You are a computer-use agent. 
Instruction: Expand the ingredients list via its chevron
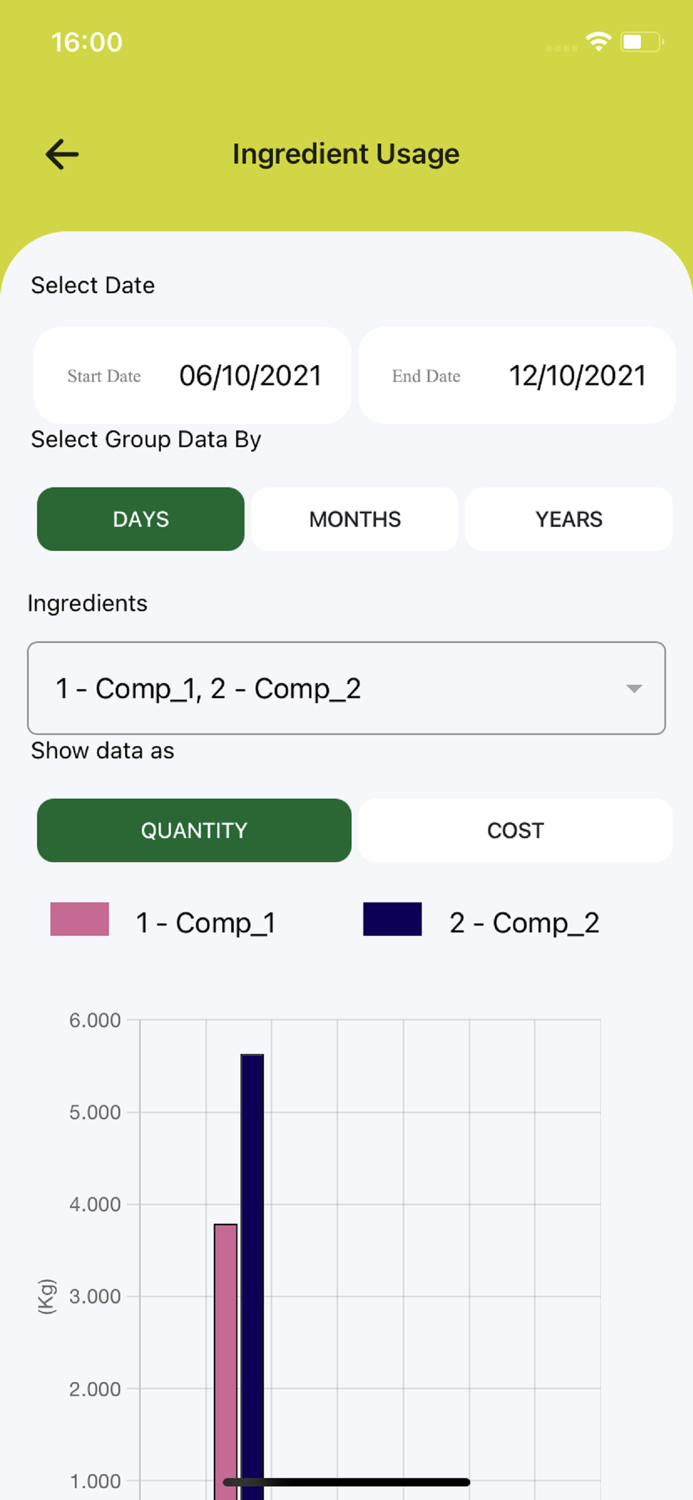[x=633, y=688]
